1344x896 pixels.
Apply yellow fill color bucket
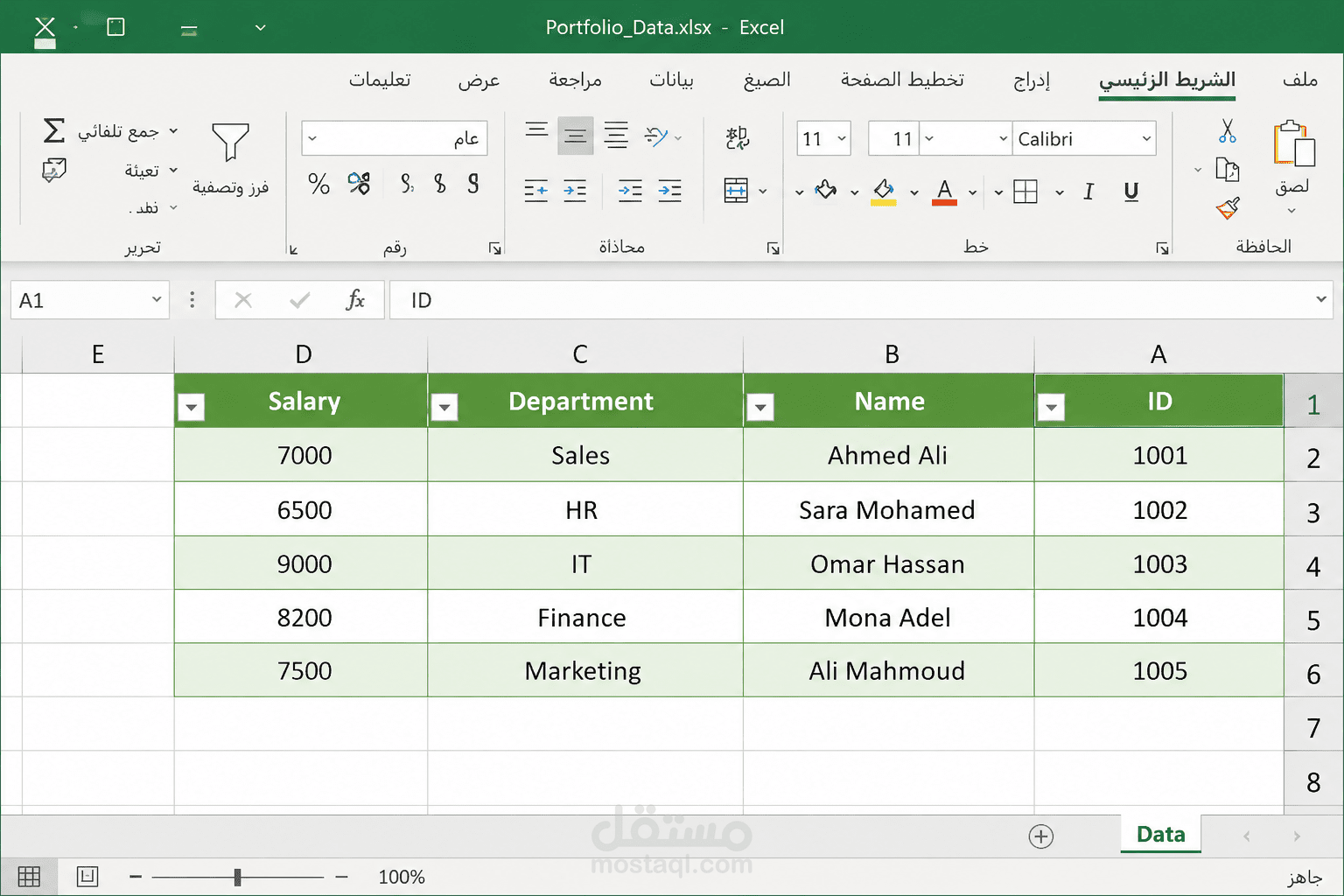[884, 192]
